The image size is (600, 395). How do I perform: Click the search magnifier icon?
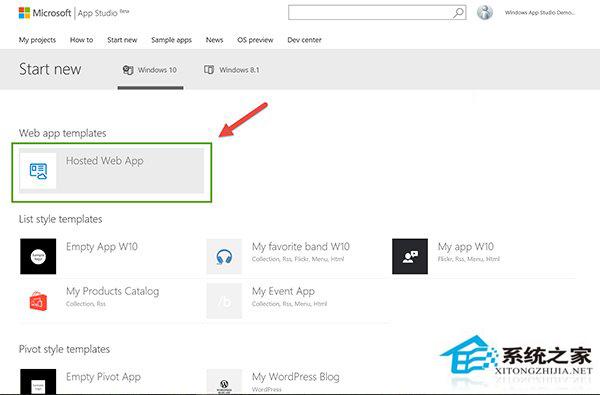[x=458, y=13]
